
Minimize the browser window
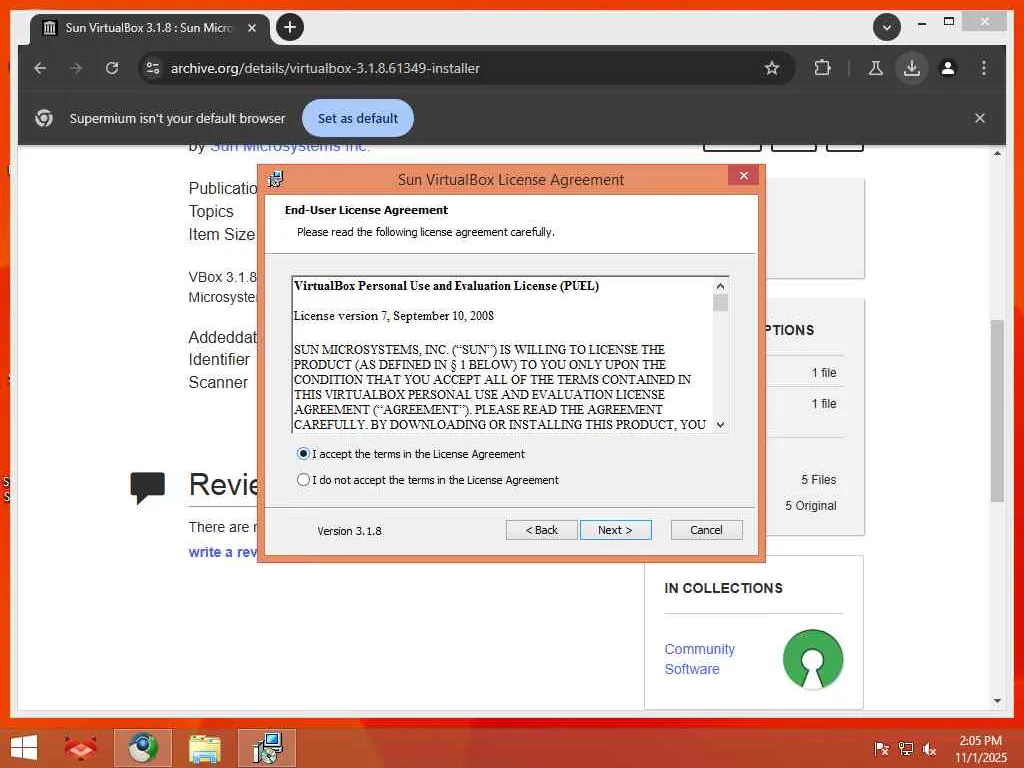pos(921,23)
